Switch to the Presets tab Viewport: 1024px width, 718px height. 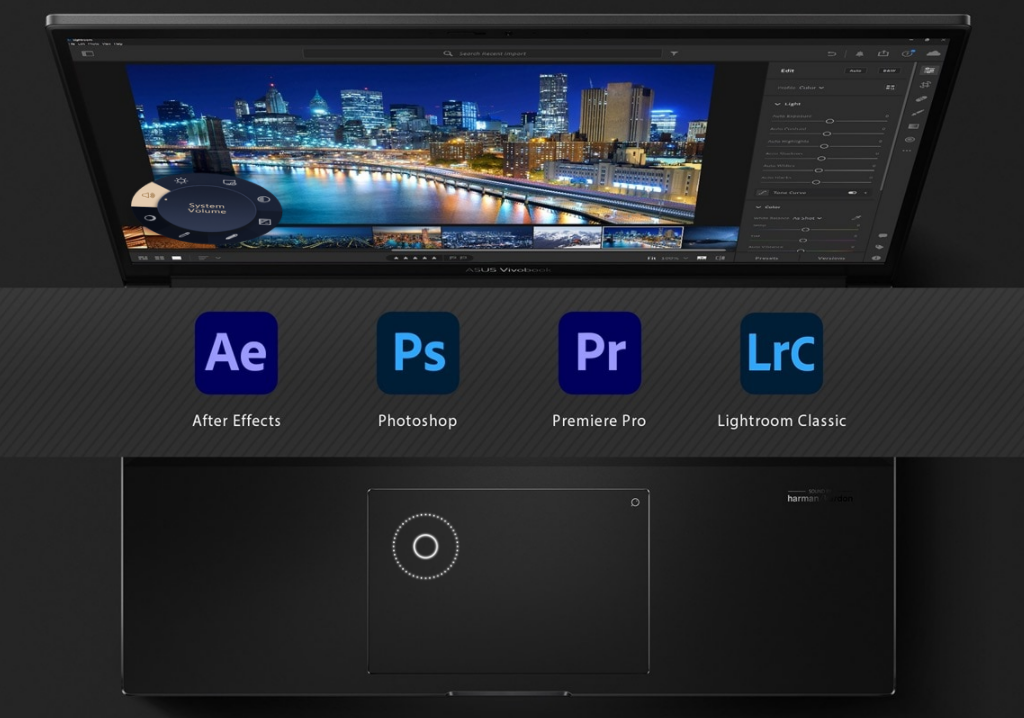[x=769, y=257]
